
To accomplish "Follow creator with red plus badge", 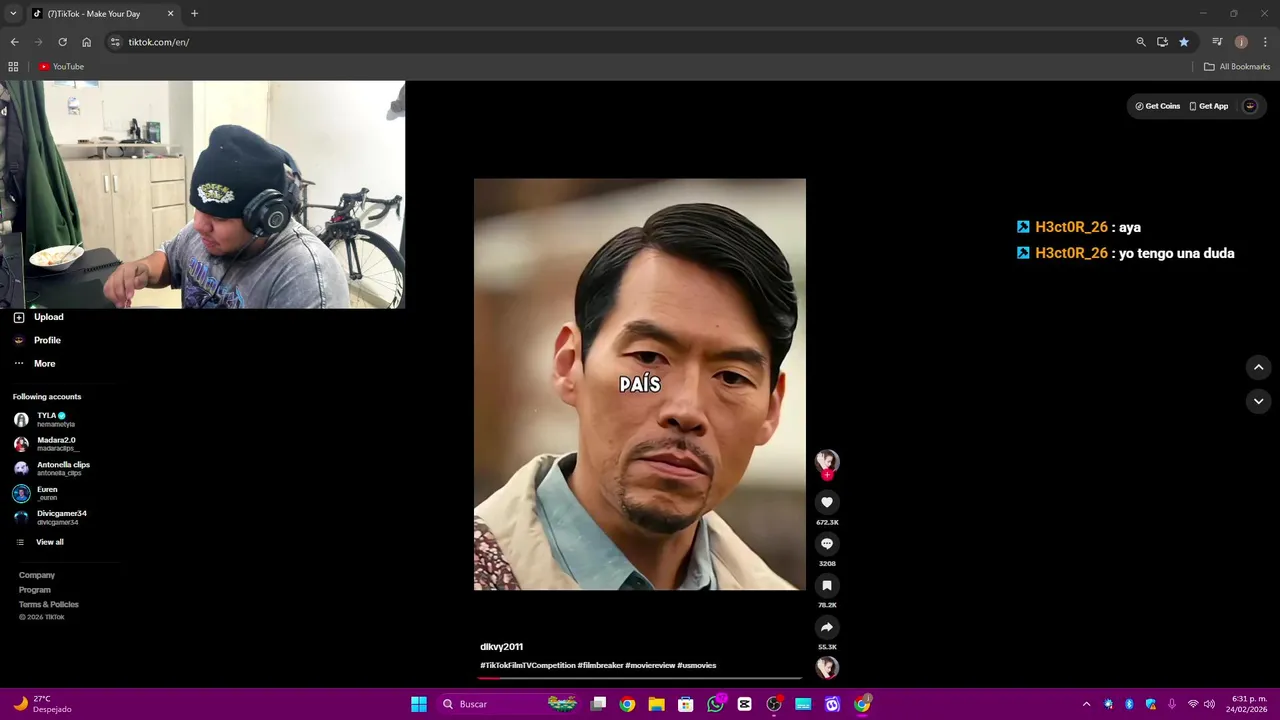I will coord(827,475).
